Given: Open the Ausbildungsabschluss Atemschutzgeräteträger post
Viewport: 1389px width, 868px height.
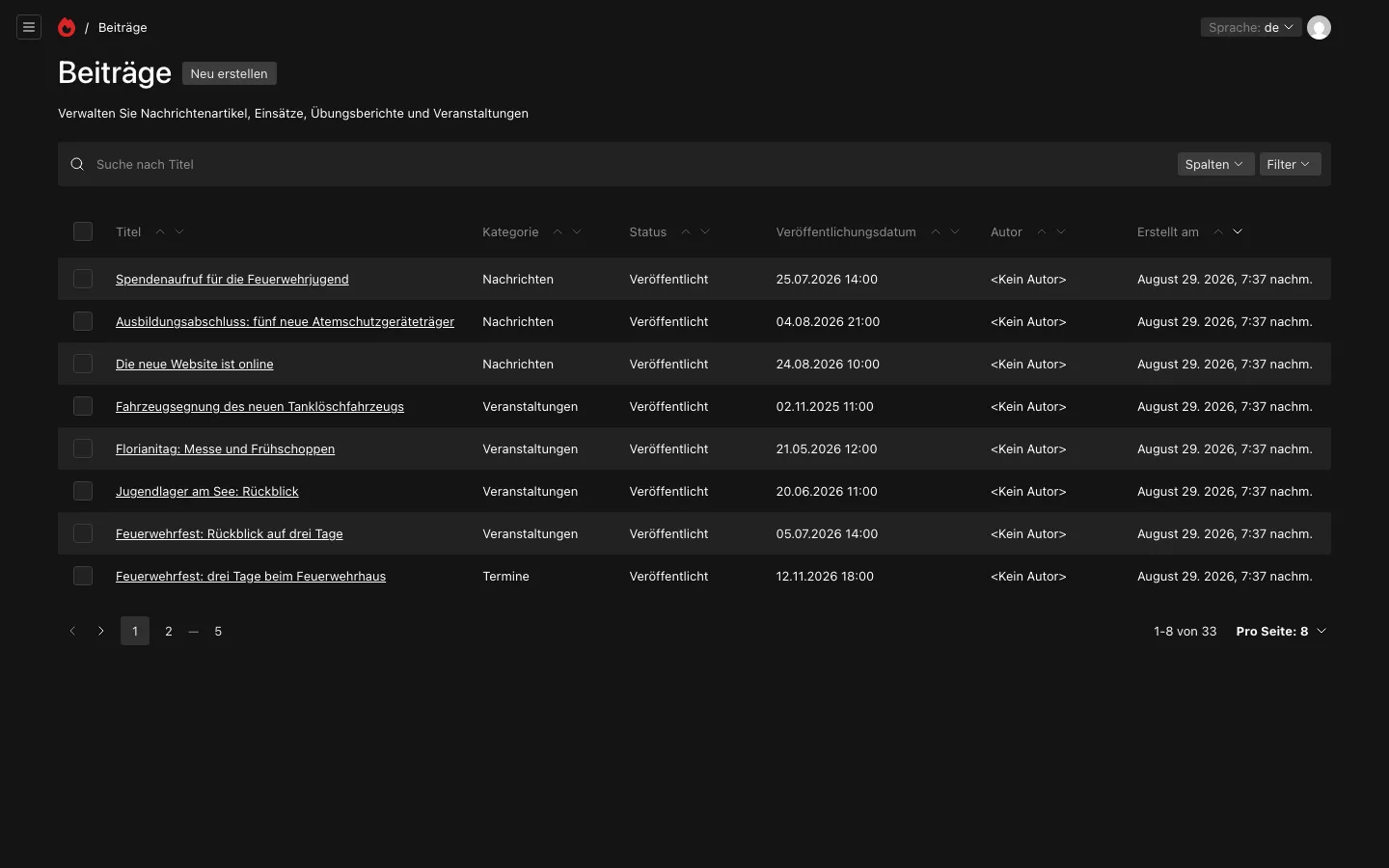Looking at the screenshot, I should (285, 321).
